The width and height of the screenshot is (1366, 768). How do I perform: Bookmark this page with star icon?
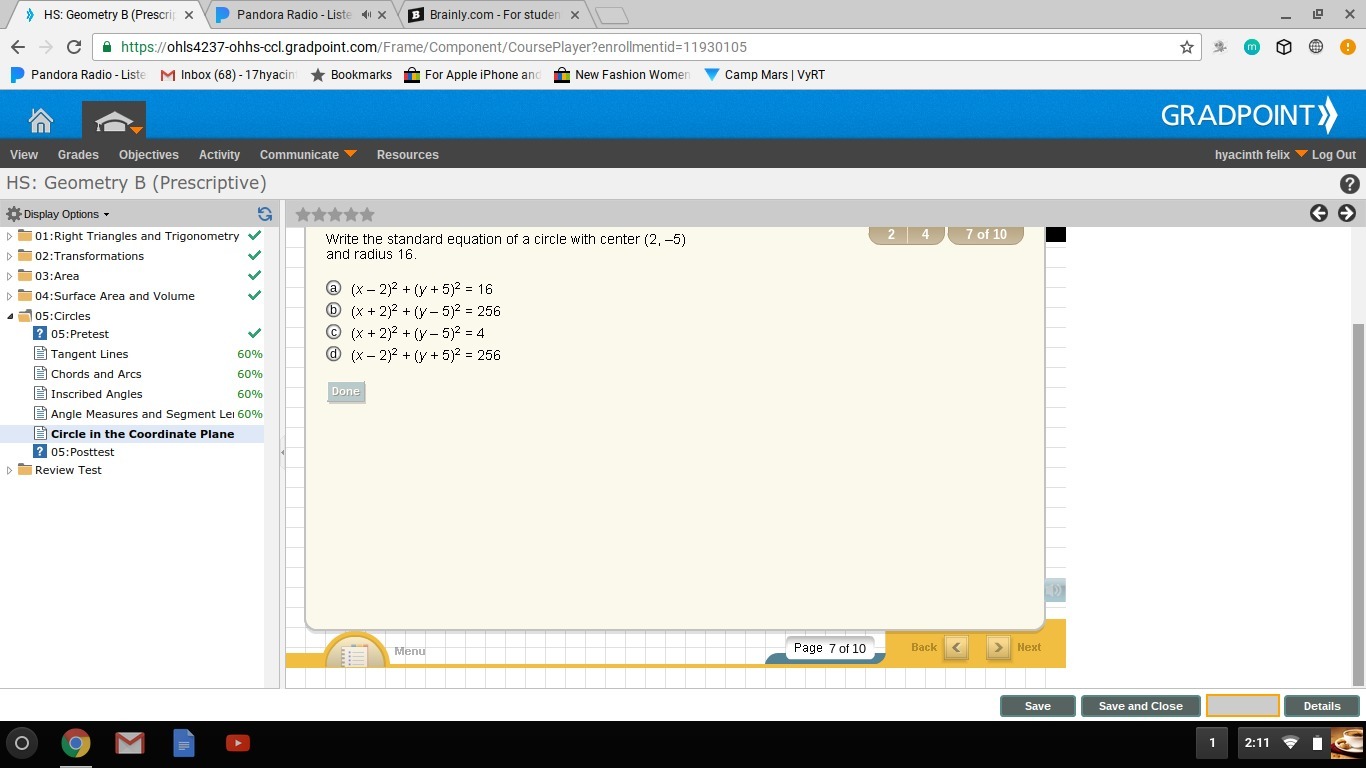[x=1187, y=47]
